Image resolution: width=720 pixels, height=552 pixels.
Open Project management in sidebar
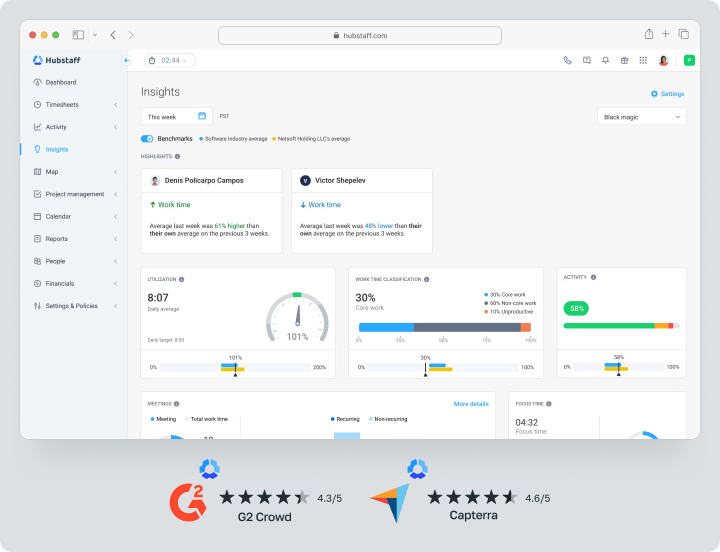click(x=73, y=194)
